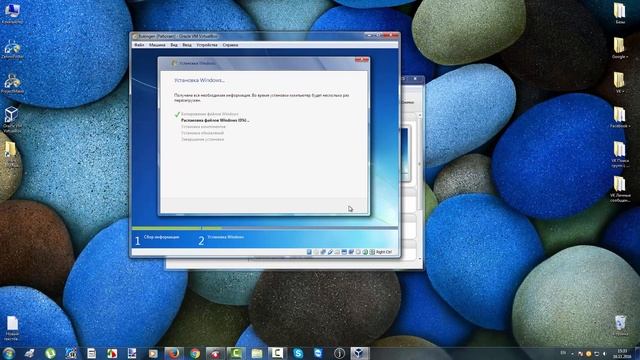This screenshot has width=640, height=360.
Task: Open the green Camtasia icon in taskbar
Action: [236, 353]
